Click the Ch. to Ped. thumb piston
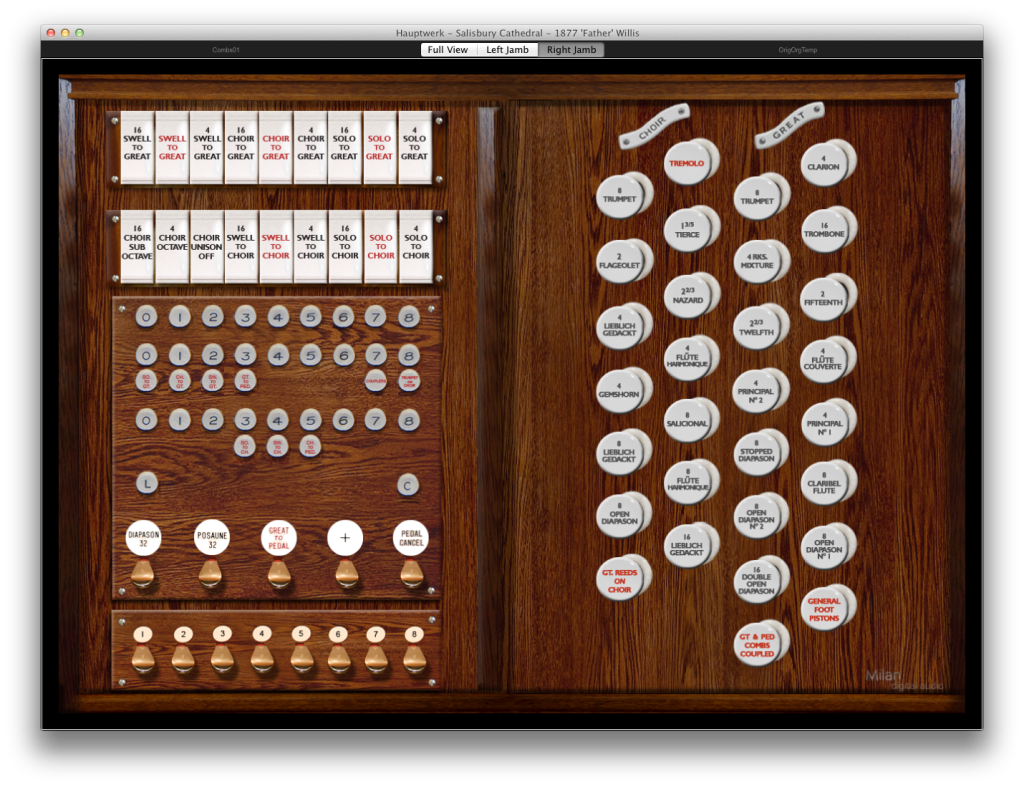Image resolution: width=1024 pixels, height=787 pixels. click(310, 446)
